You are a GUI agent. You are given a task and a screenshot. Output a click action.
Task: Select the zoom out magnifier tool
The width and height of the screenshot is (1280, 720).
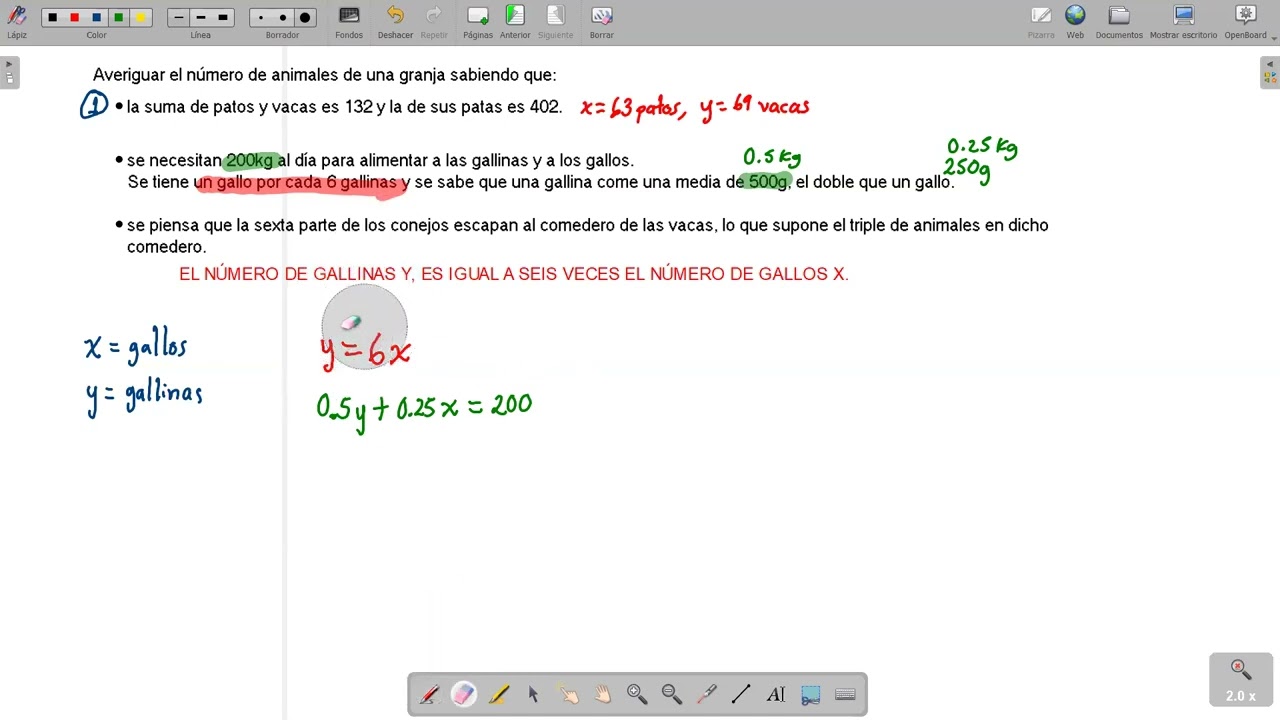[672, 694]
